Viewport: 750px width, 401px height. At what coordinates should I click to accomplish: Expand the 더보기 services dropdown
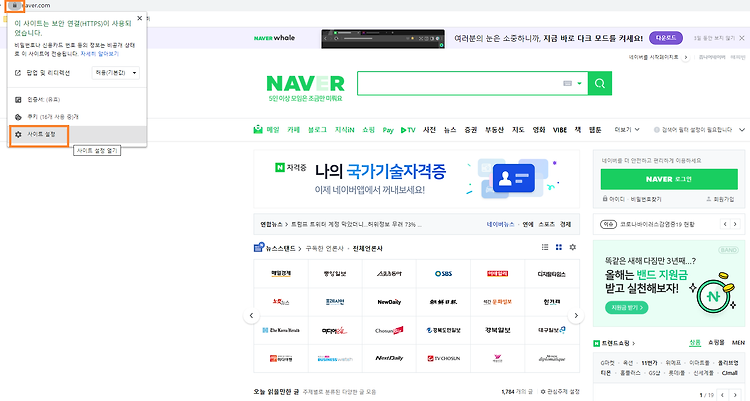[627, 130]
